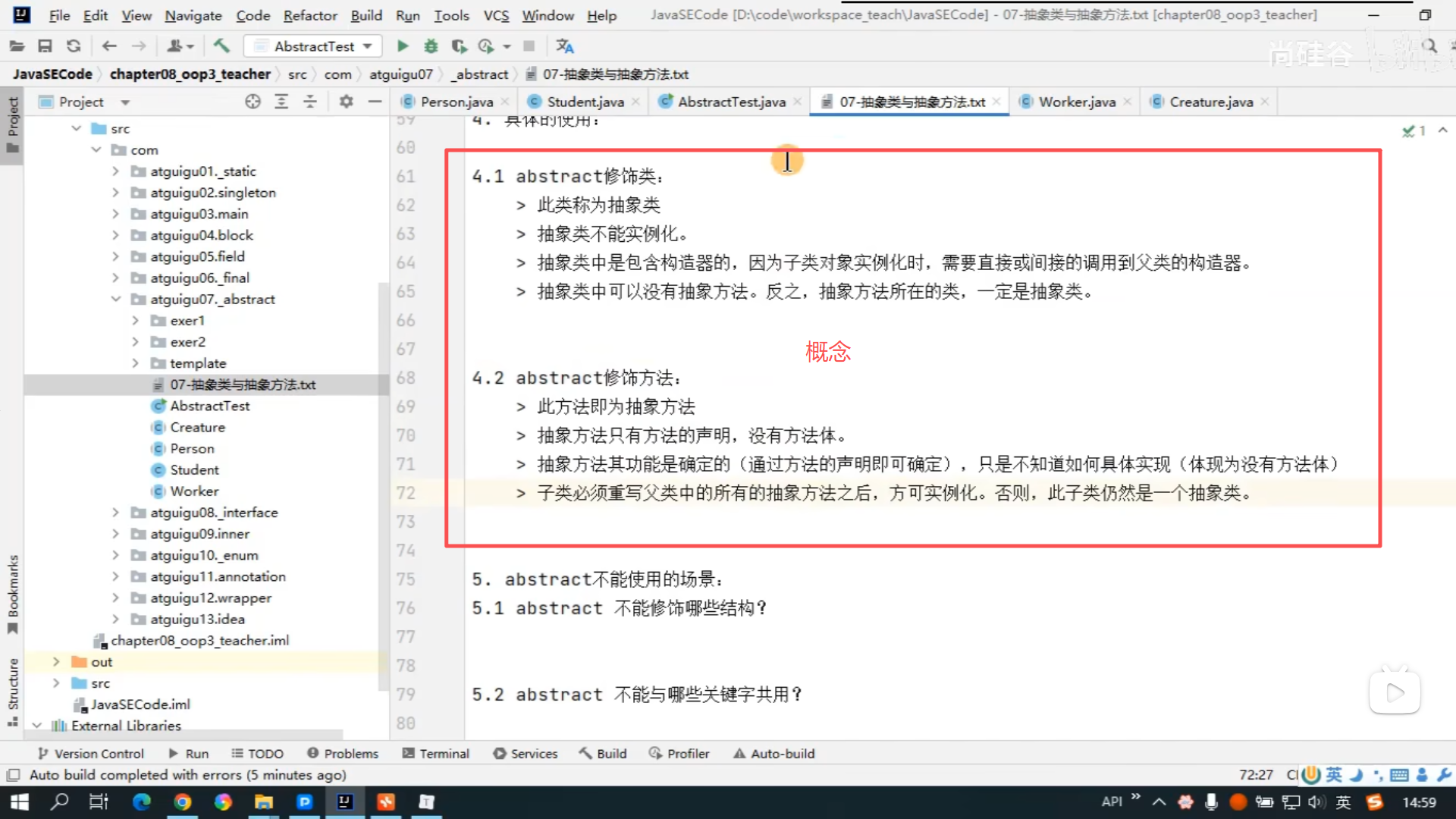Click the translate icon in toolbar

[x=564, y=46]
